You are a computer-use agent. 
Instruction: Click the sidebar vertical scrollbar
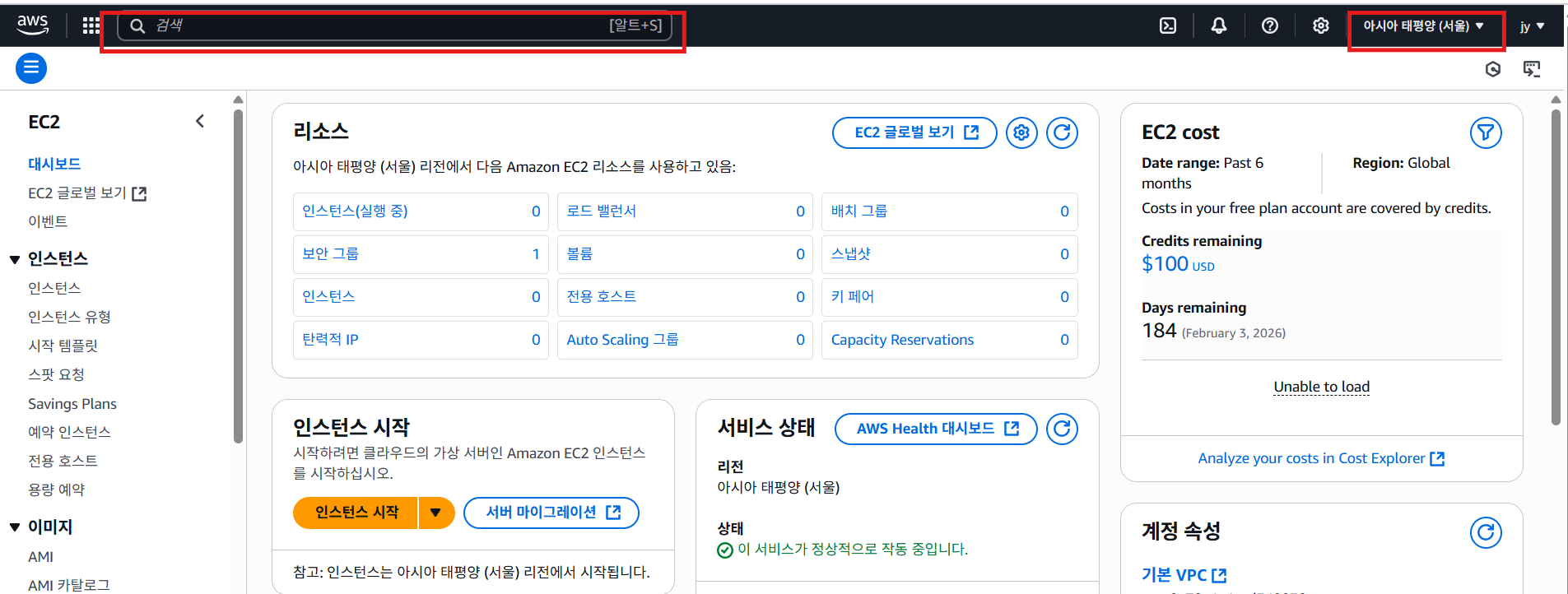point(239,276)
